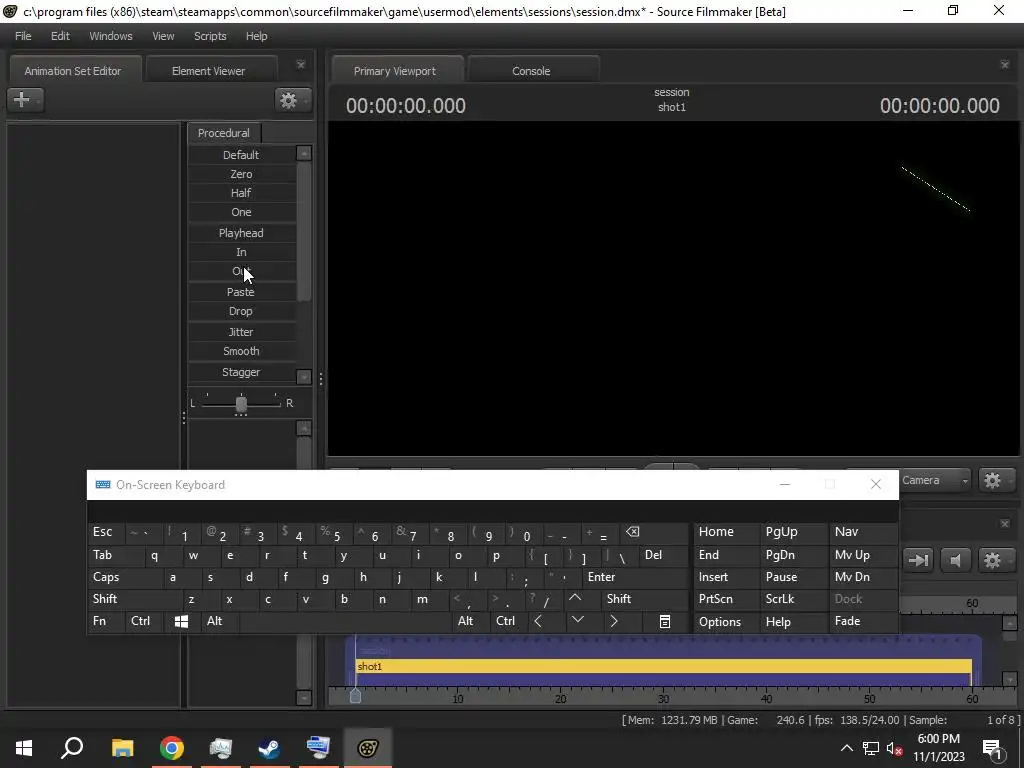Viewport: 1024px width, 768px height.
Task: Open File Explorer from taskbar
Action: point(122,748)
